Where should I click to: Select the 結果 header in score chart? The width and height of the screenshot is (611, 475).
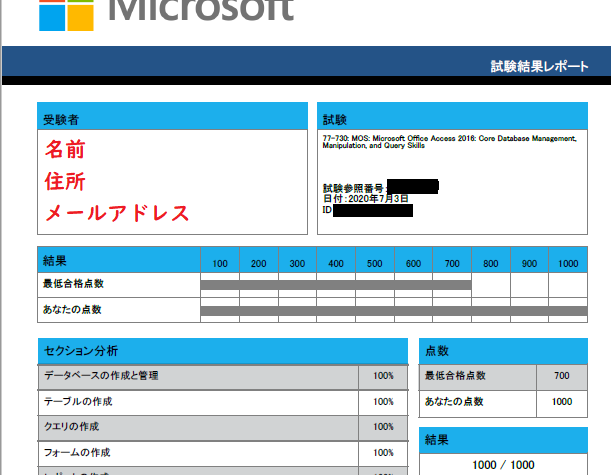[119, 260]
